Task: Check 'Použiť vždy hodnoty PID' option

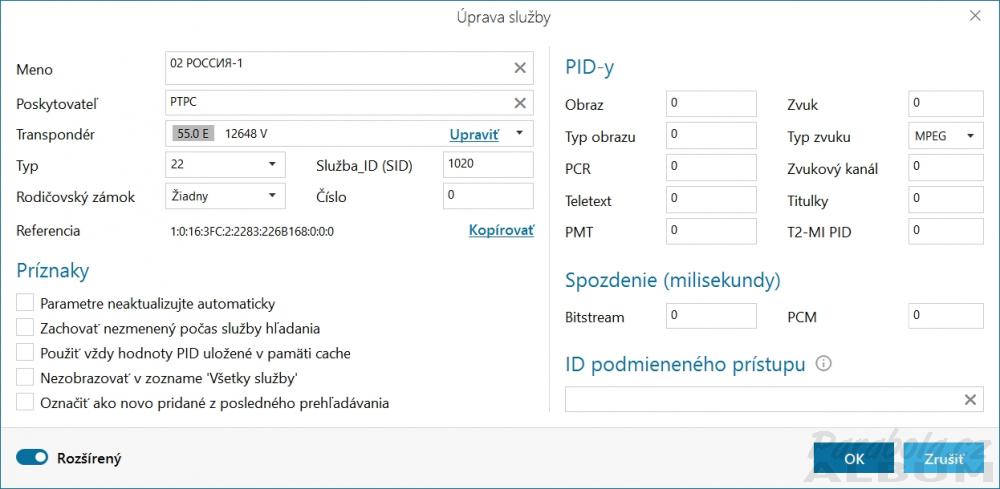Action: 25,353
